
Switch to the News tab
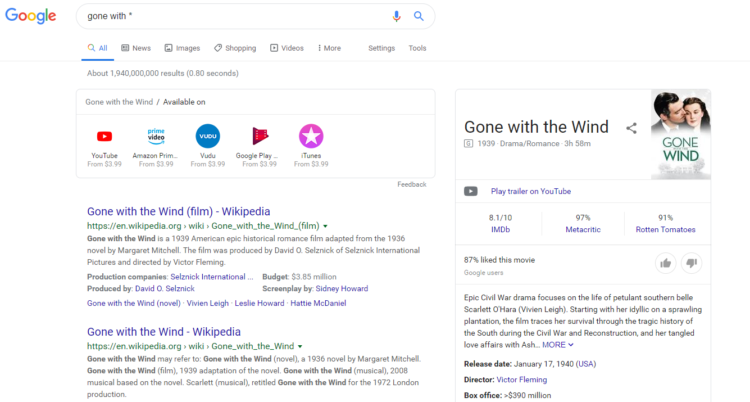(x=135, y=48)
